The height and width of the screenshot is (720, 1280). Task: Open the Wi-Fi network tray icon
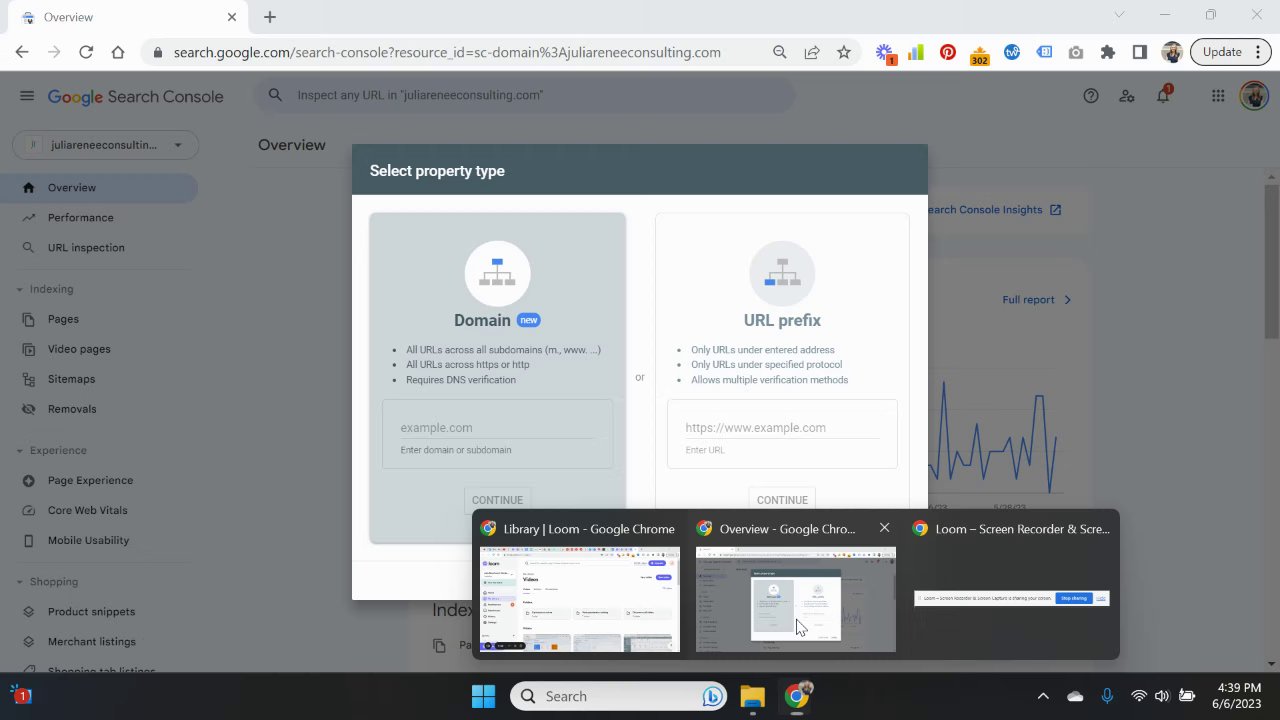pyautogui.click(x=1139, y=696)
